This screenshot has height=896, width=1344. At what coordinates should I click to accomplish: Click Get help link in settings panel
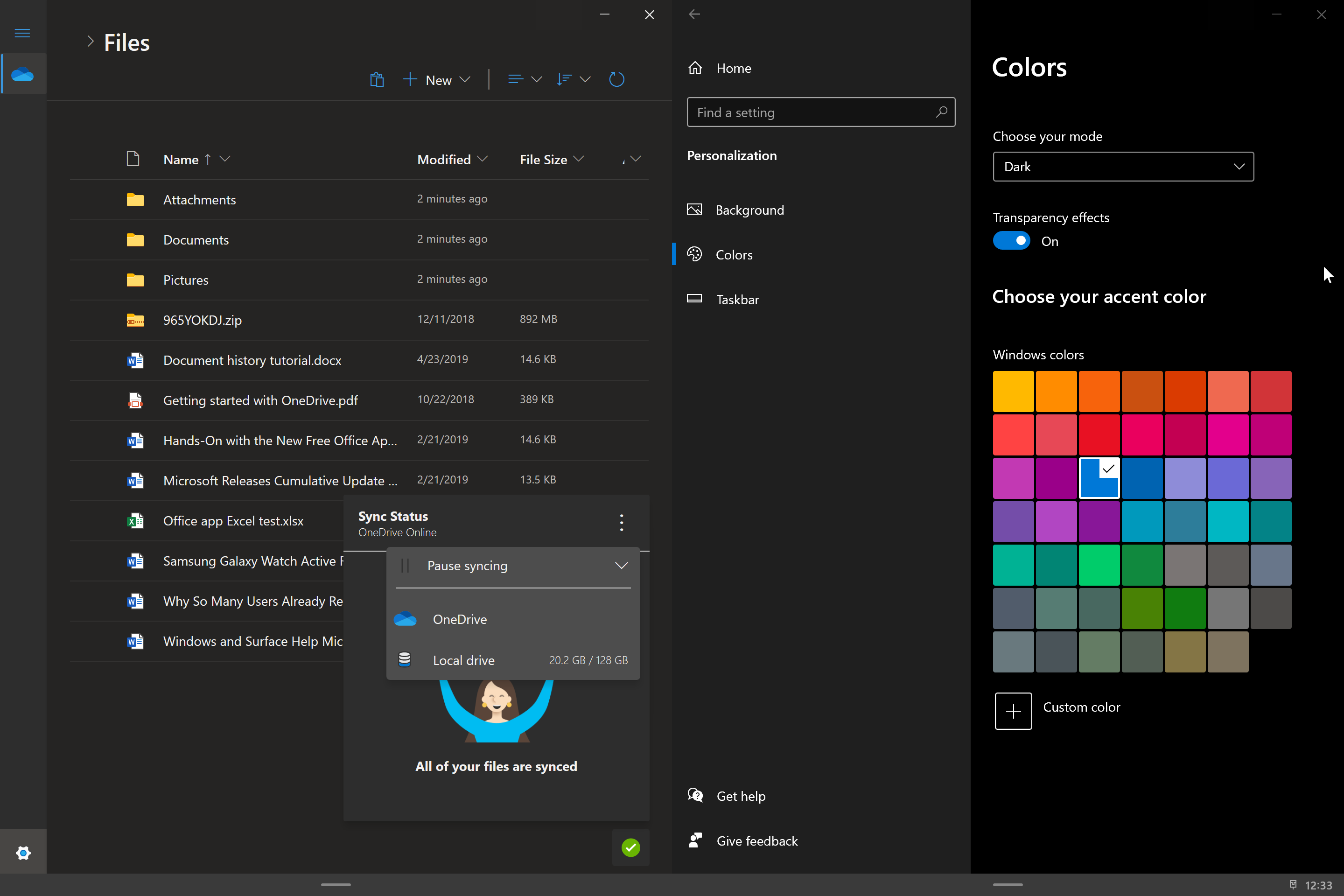point(741,796)
